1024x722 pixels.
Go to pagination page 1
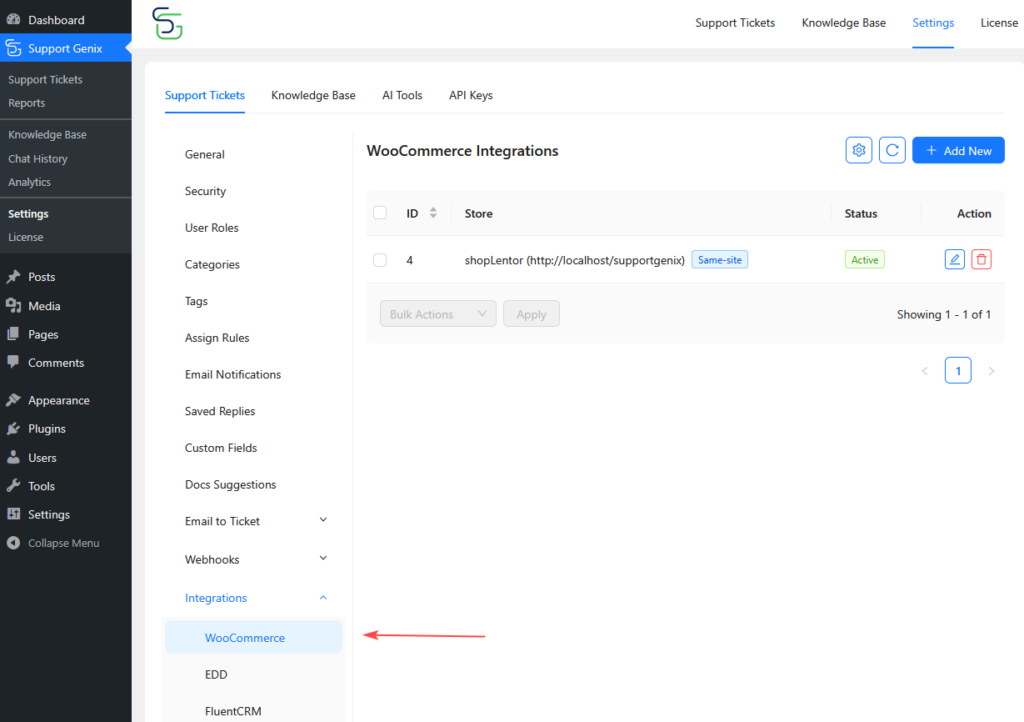click(x=957, y=371)
